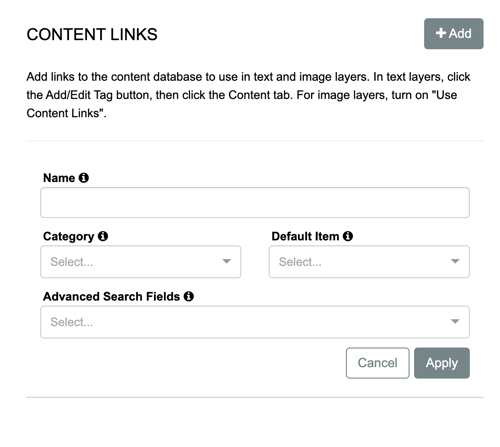Click the Advanced Search Fields info icon
The image size is (500, 447).
point(189,296)
